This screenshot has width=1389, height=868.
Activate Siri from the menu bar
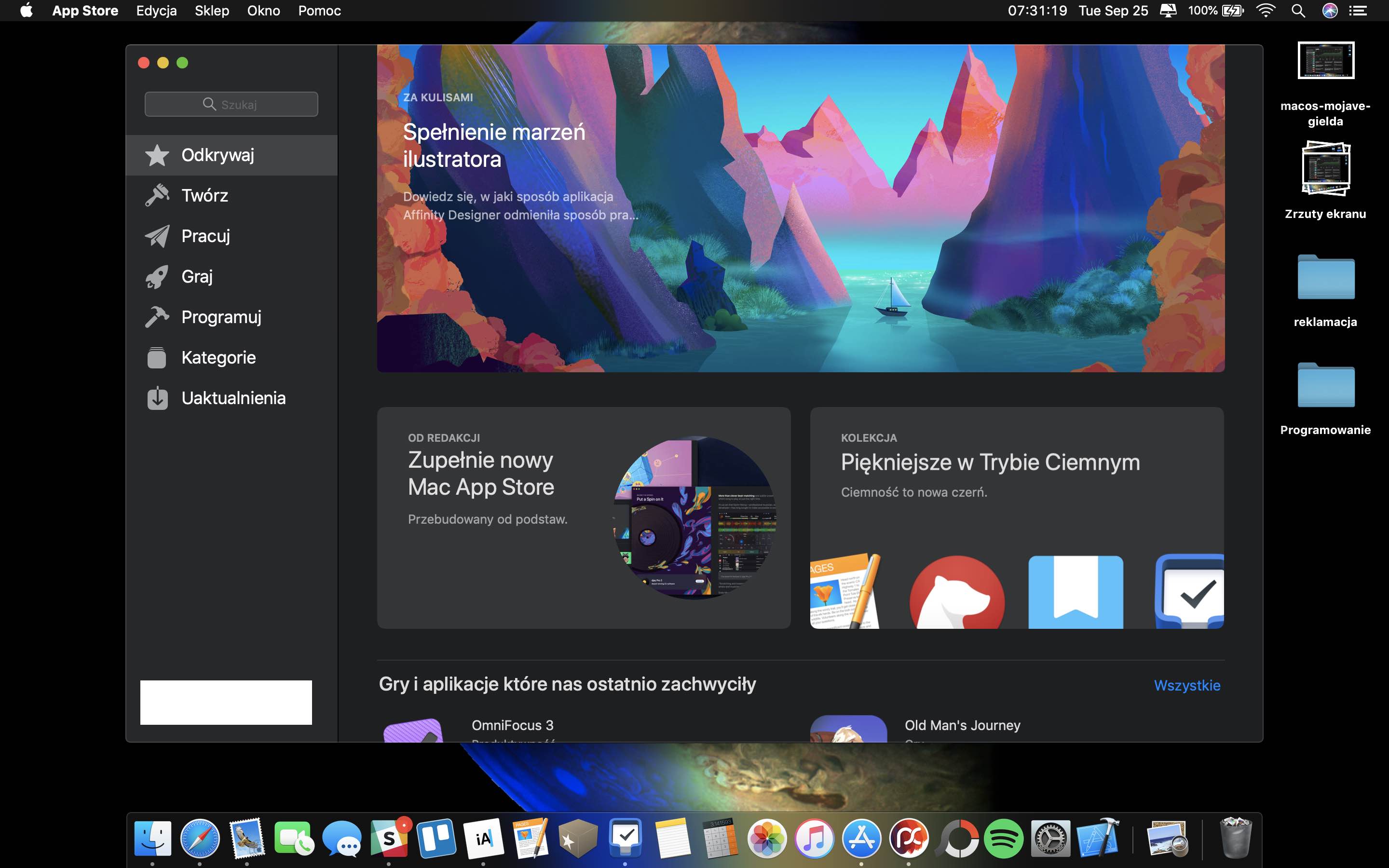1330,10
